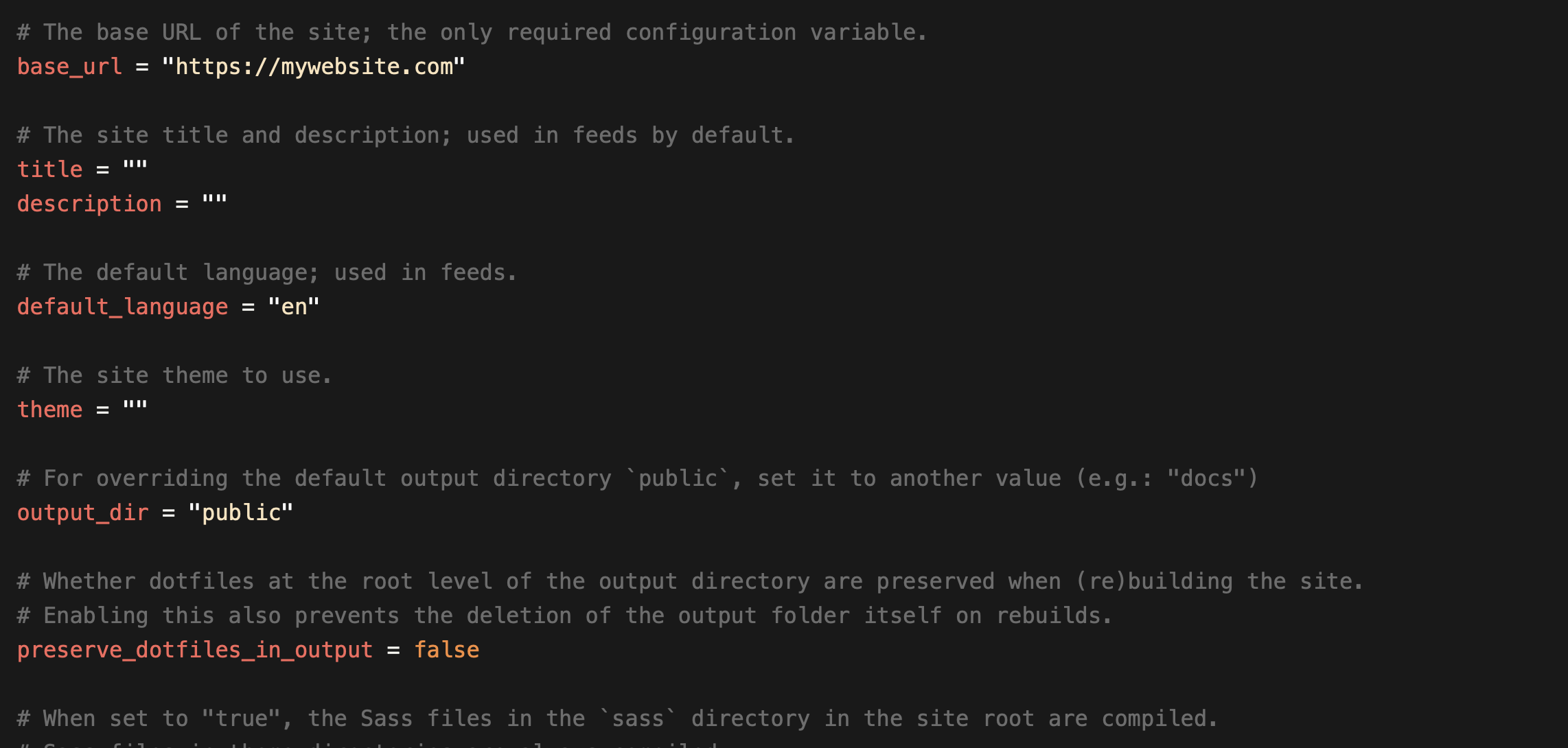Screen dimensions: 1568x748
Task: Click the "en" language value
Action: point(294,307)
